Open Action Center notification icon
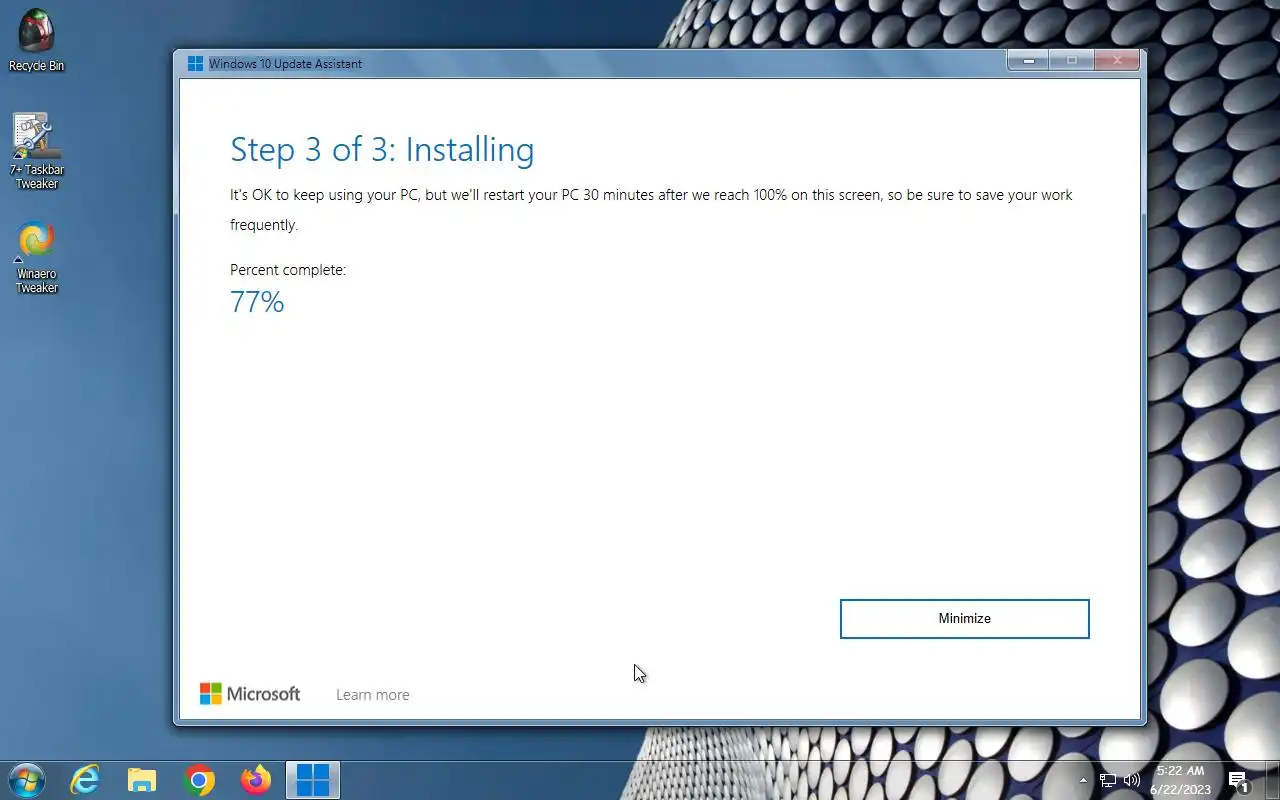The height and width of the screenshot is (800, 1280). coord(1239,781)
